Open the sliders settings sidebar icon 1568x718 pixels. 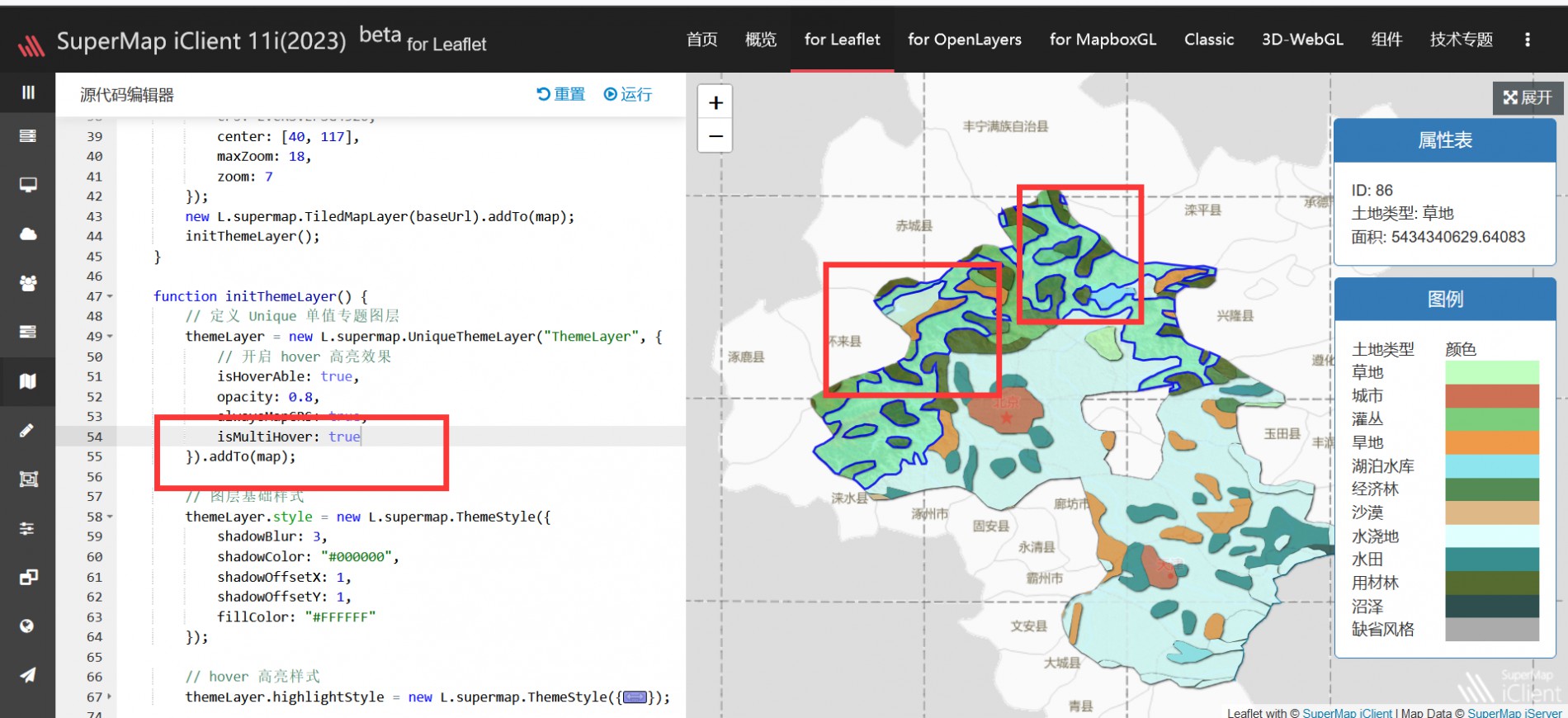pyautogui.click(x=28, y=528)
